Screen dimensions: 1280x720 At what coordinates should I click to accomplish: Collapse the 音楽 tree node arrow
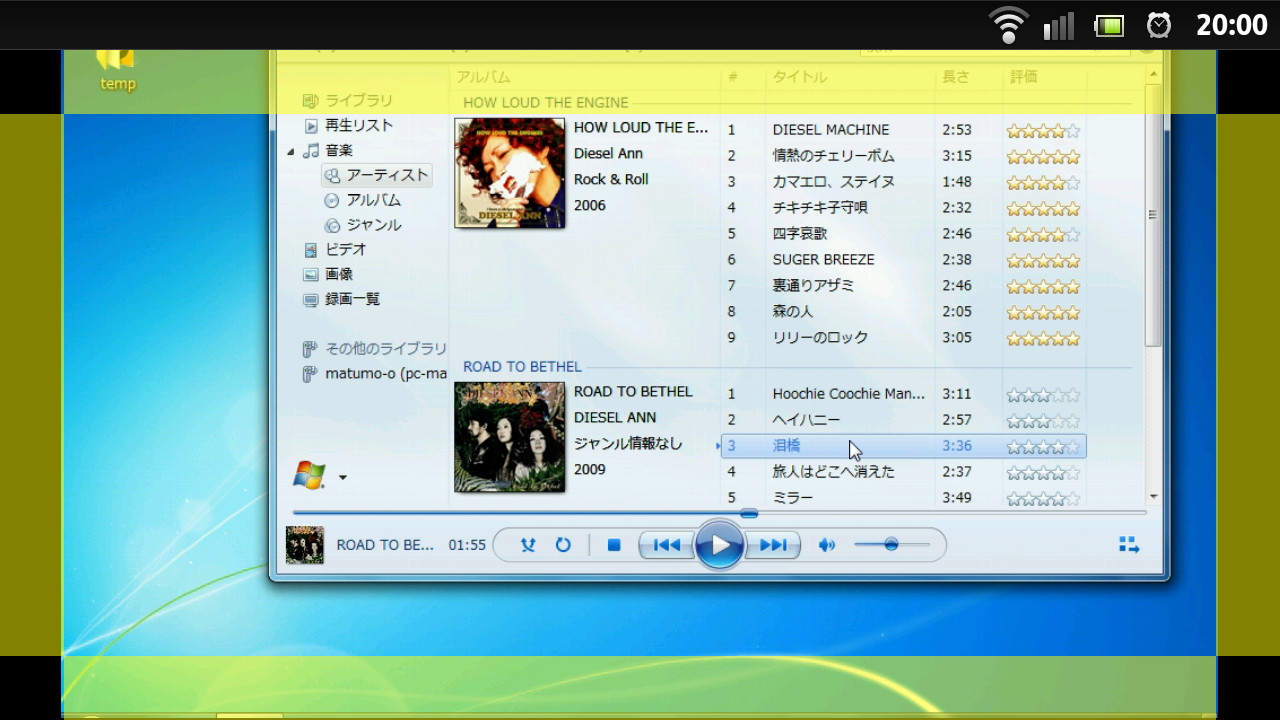pos(291,151)
